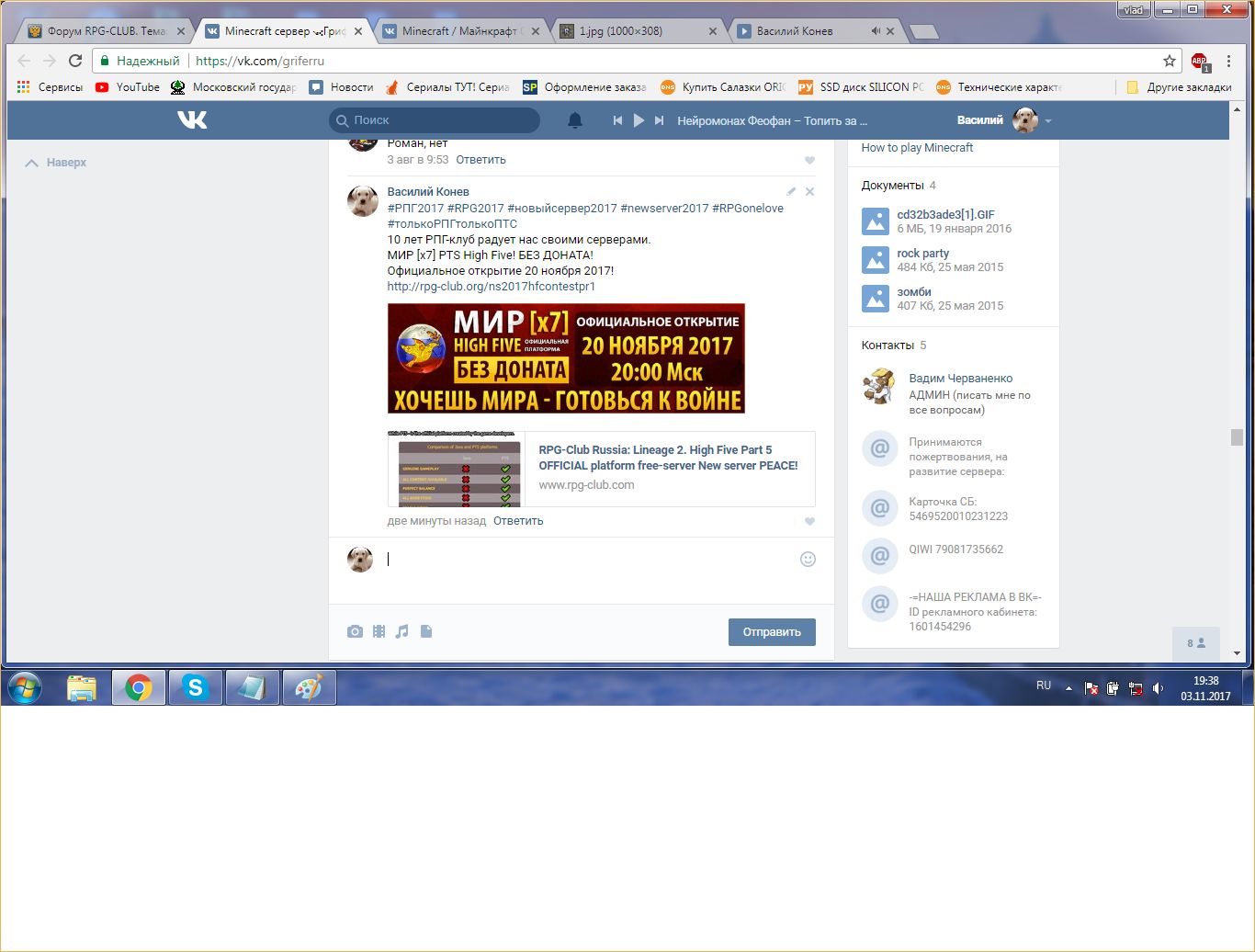The width and height of the screenshot is (1255, 952).
Task: Attach a video using the film icon
Action: coord(379,631)
